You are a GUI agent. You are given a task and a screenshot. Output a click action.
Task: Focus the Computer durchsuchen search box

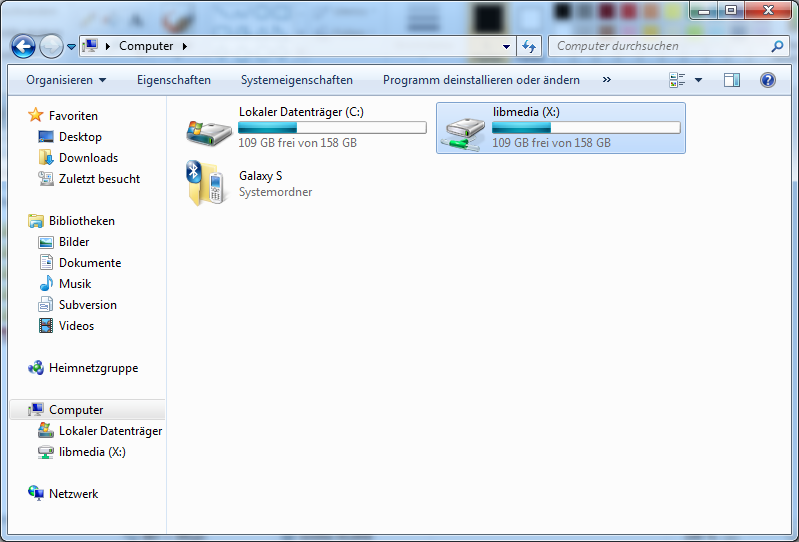[x=661, y=46]
